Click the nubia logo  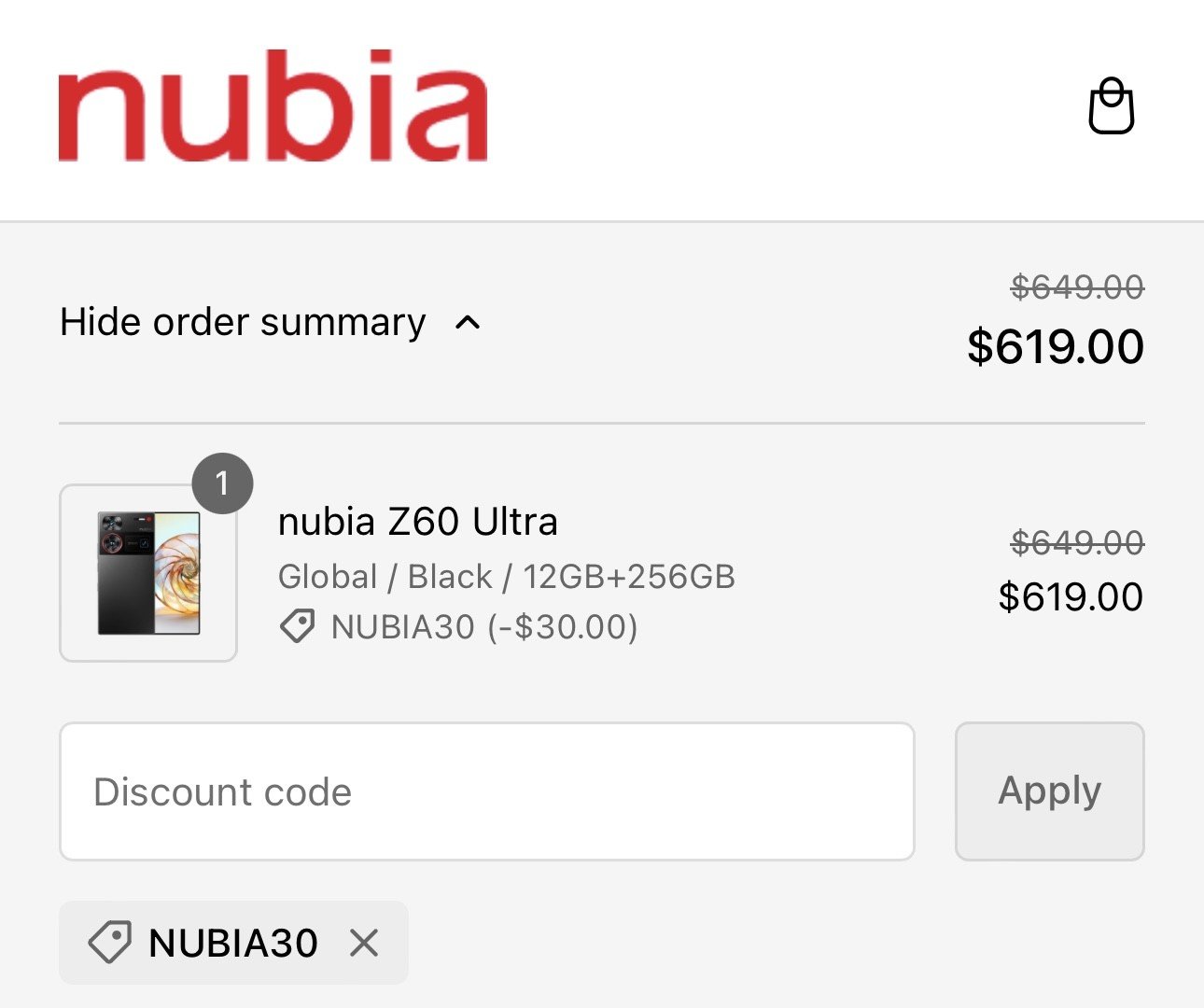tap(273, 106)
